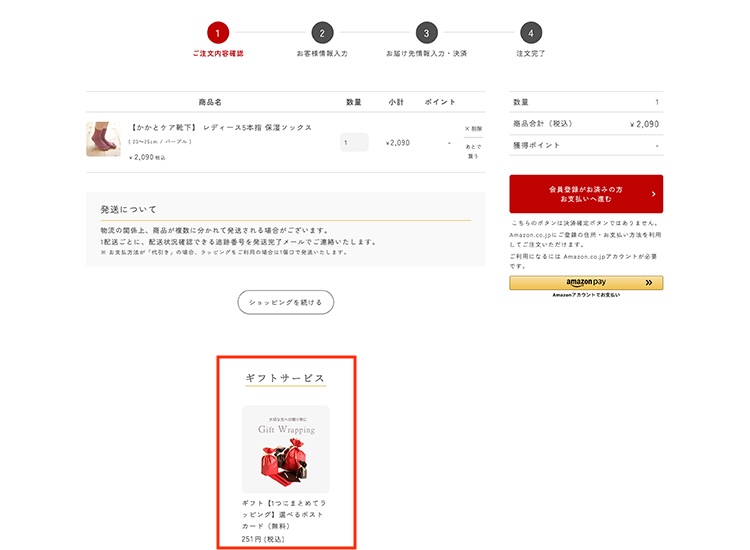Click the ご注文内容確認 step label

[218, 53]
